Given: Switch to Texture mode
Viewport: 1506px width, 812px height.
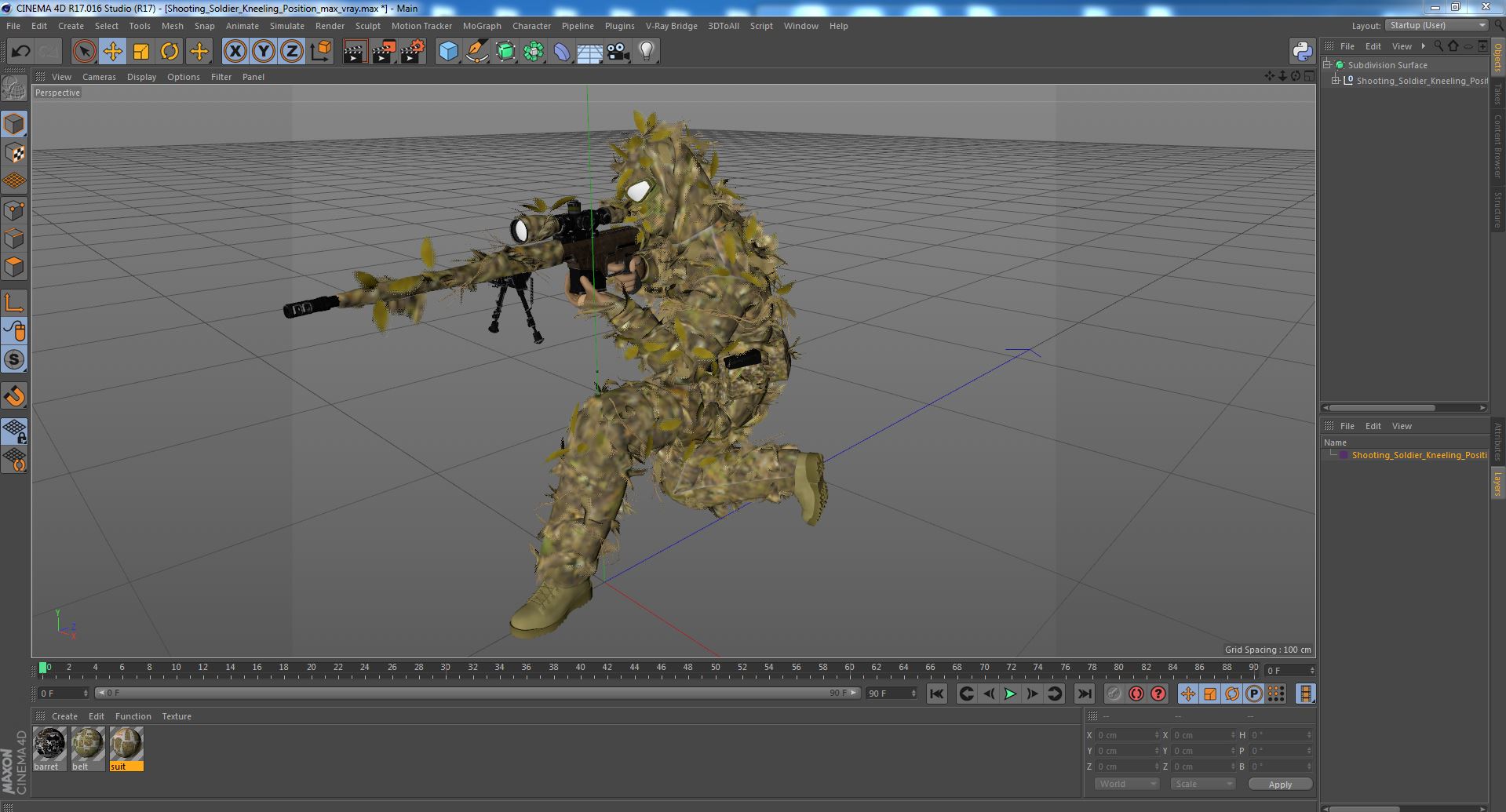Looking at the screenshot, I should (14, 153).
